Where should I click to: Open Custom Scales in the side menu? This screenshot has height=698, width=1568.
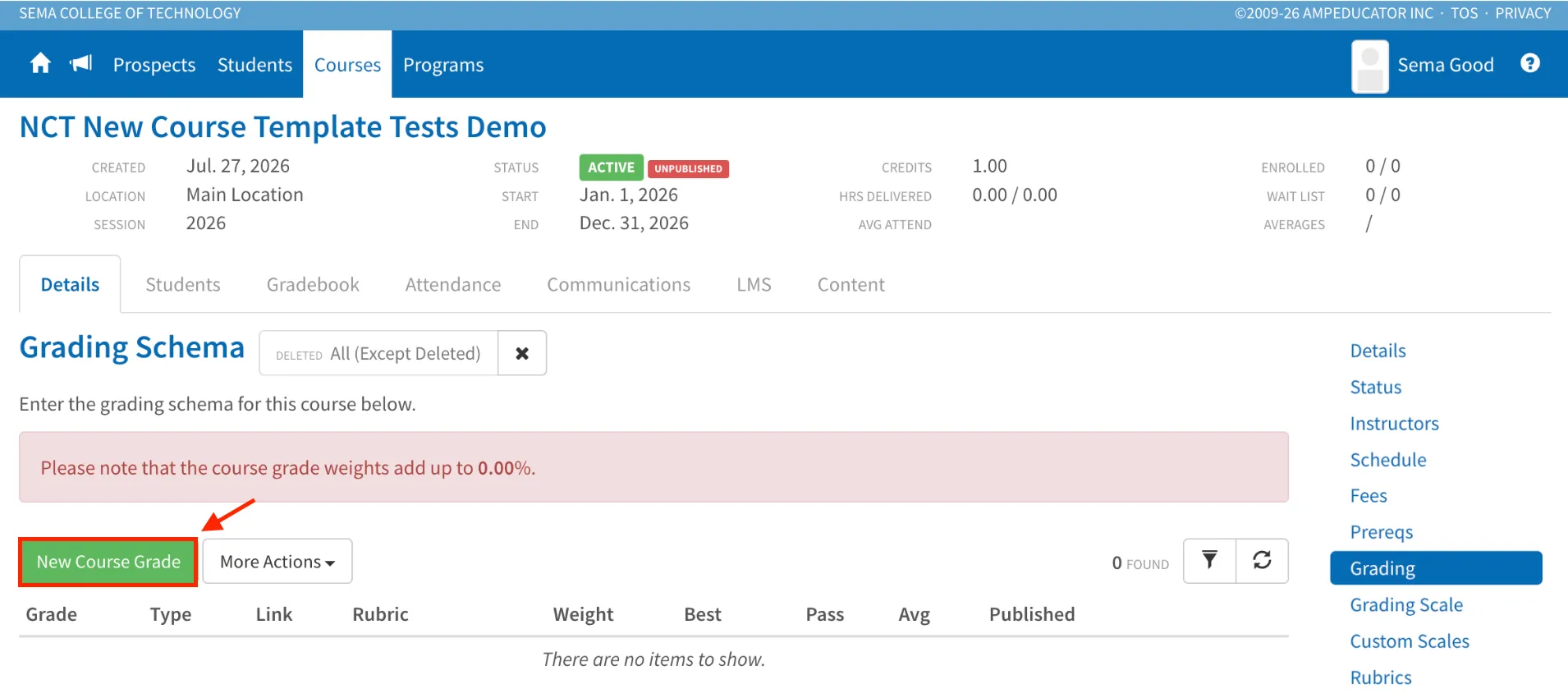[1410, 641]
